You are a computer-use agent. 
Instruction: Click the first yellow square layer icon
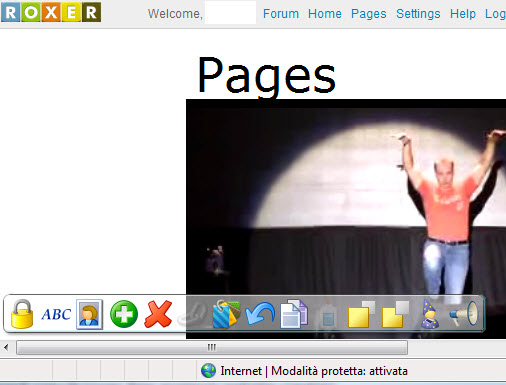point(361,314)
